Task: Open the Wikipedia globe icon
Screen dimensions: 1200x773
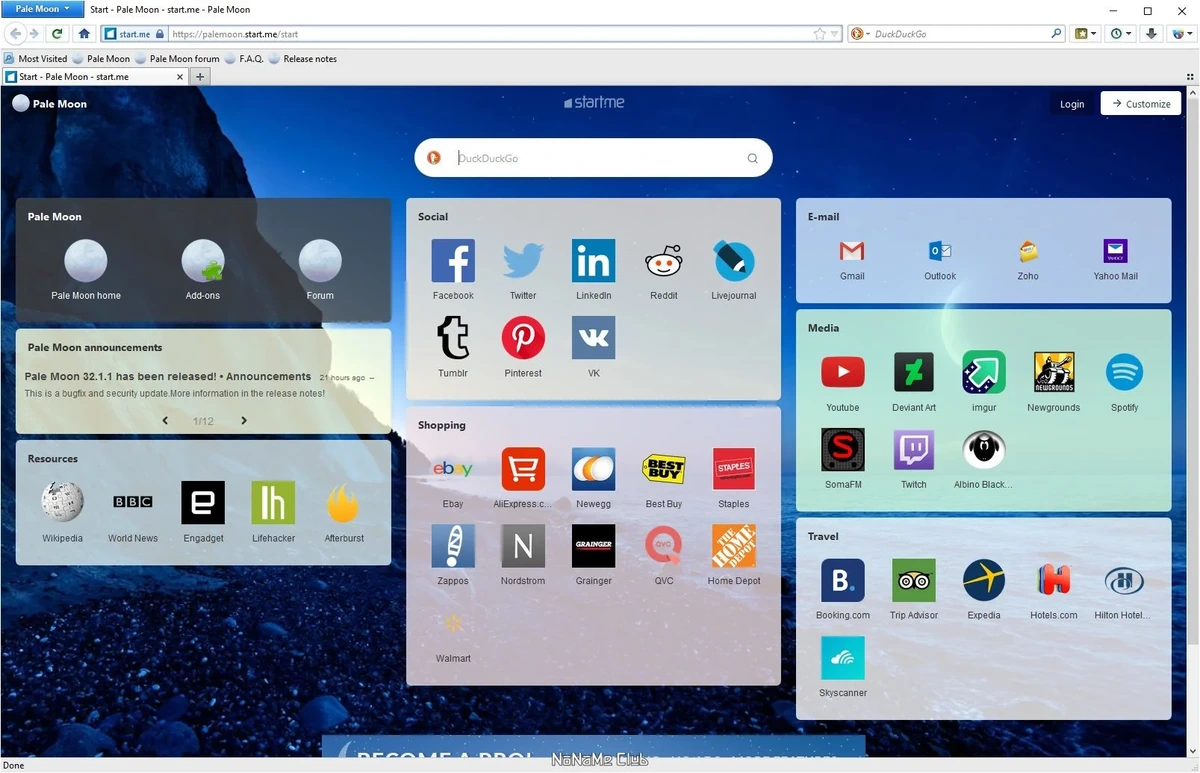Action: point(63,503)
